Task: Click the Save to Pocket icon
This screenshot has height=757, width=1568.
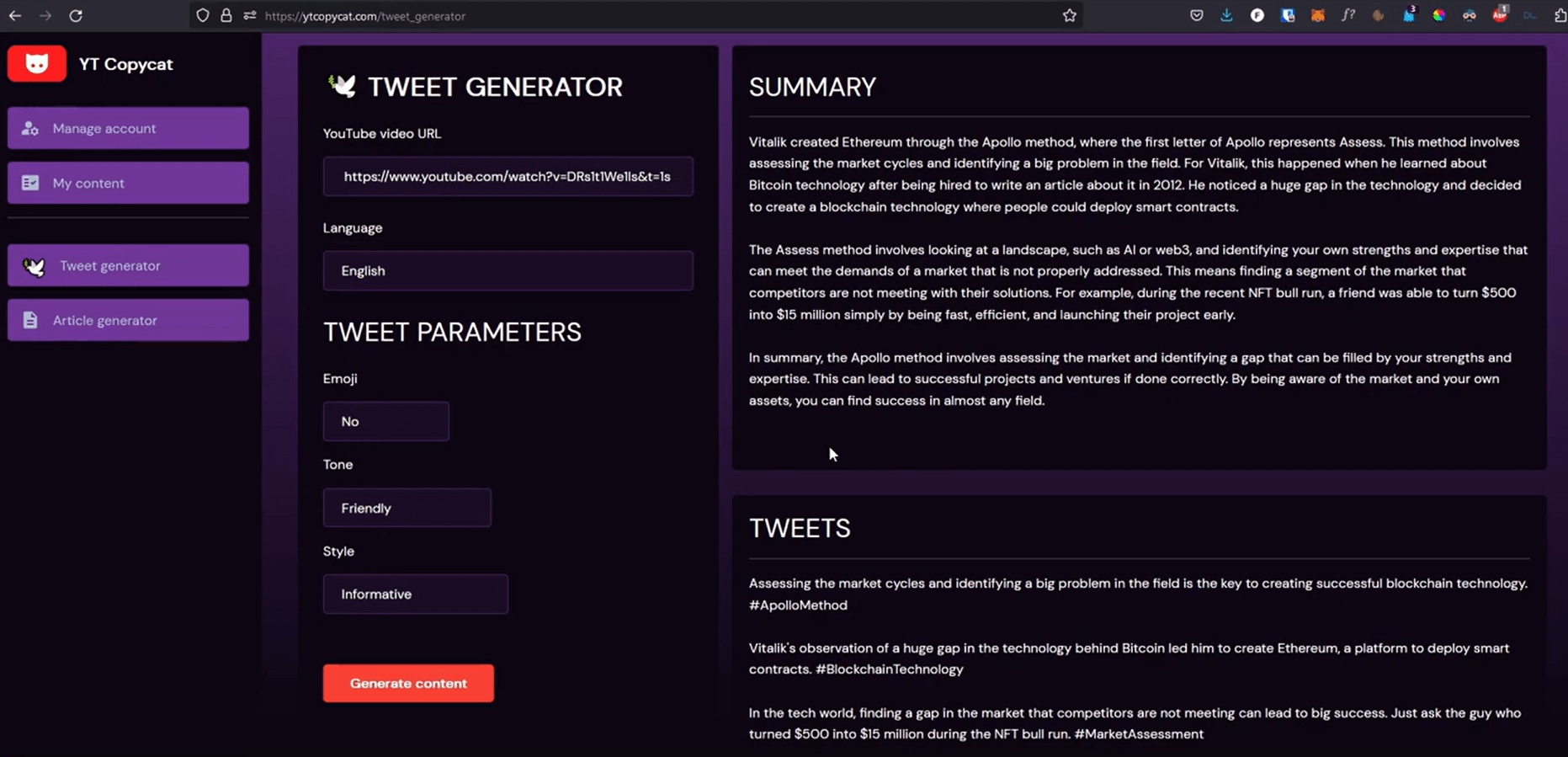Action: tap(1196, 16)
